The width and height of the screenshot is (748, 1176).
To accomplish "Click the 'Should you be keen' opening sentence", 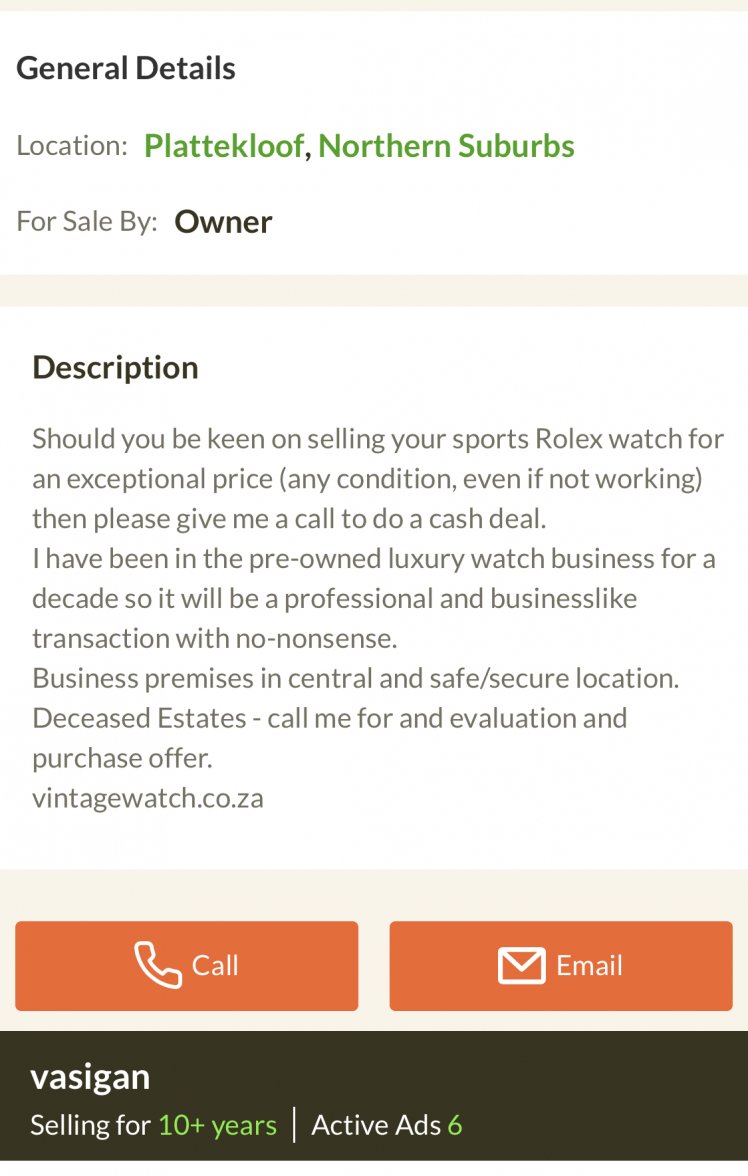I will [378, 439].
